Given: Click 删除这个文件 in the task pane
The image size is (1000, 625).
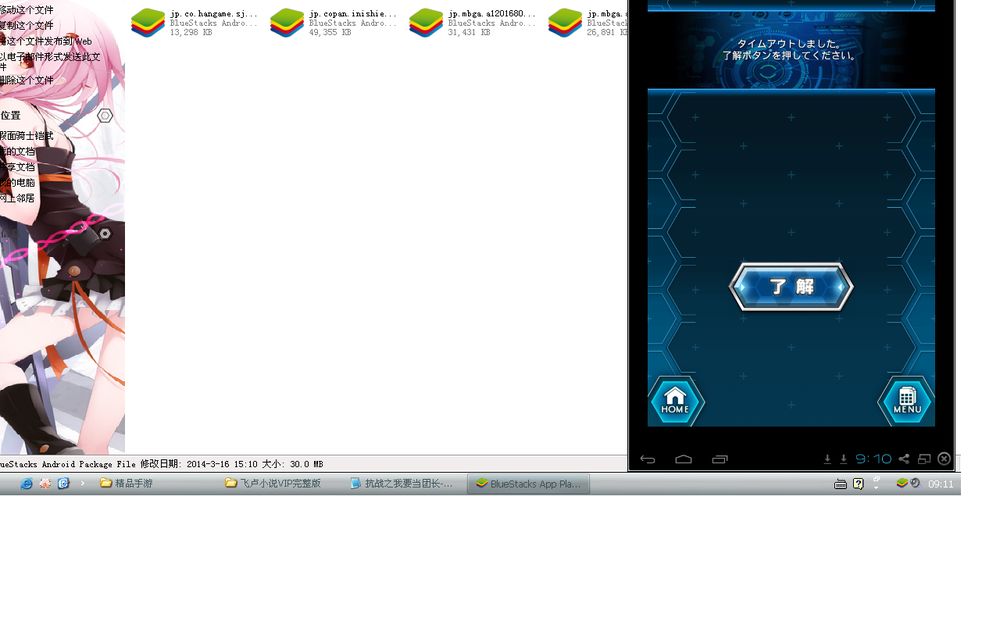Looking at the screenshot, I should tap(27, 80).
